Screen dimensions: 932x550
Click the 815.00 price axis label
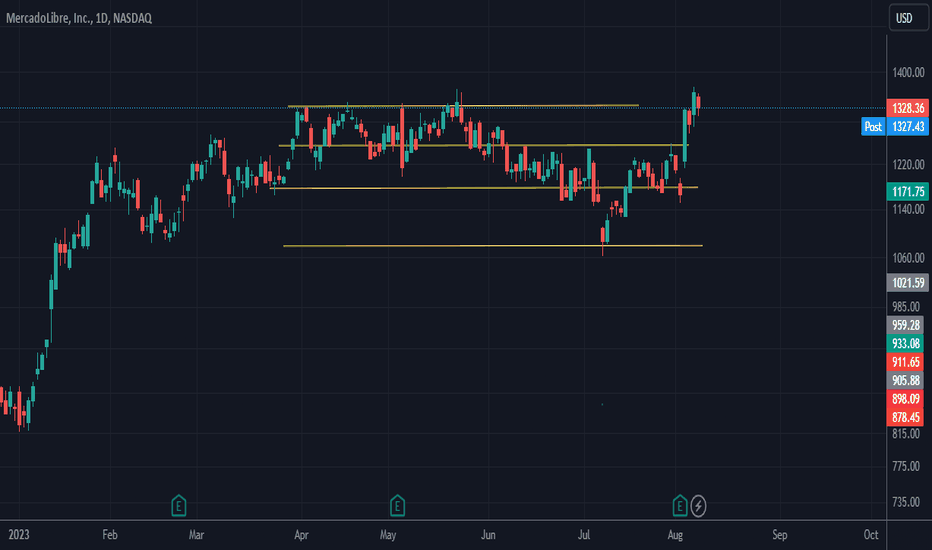coord(906,434)
